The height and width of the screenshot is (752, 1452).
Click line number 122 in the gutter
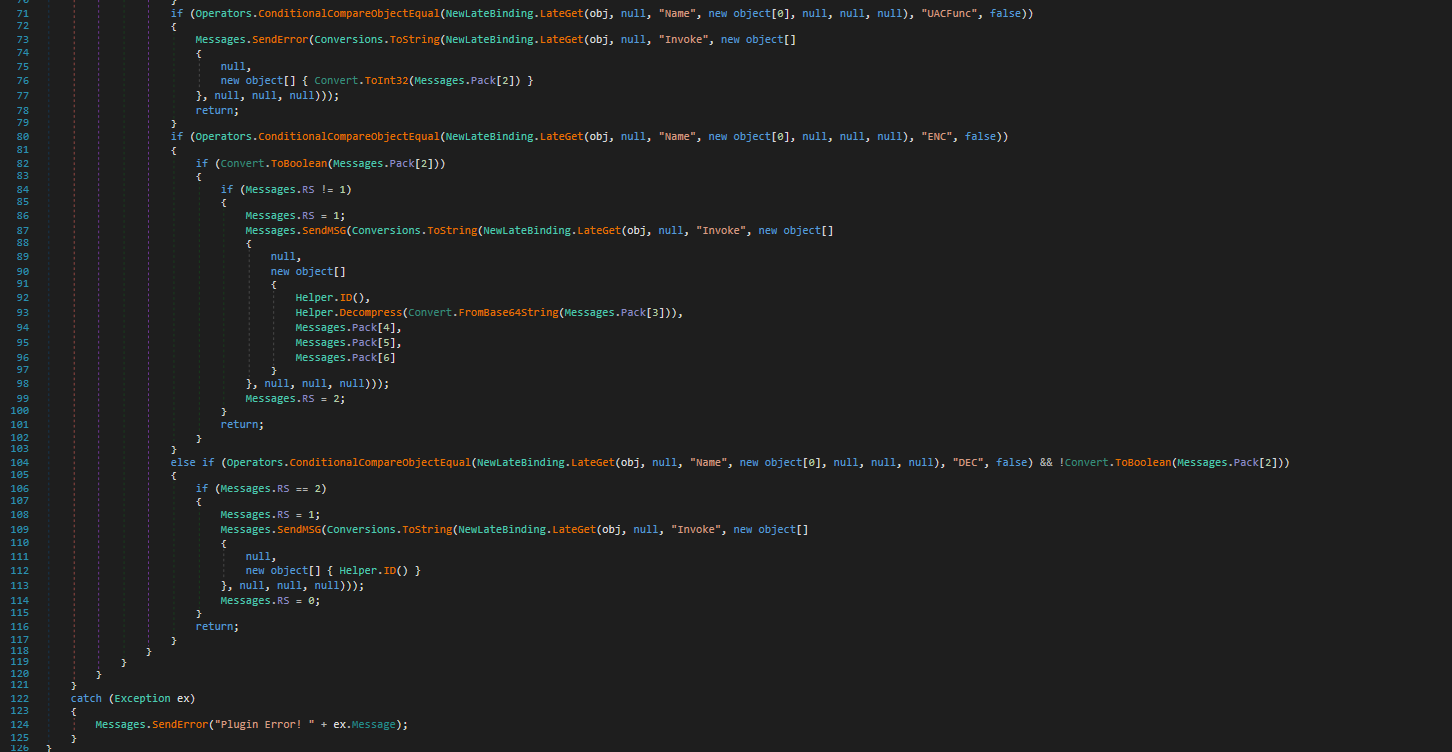tap(19, 698)
